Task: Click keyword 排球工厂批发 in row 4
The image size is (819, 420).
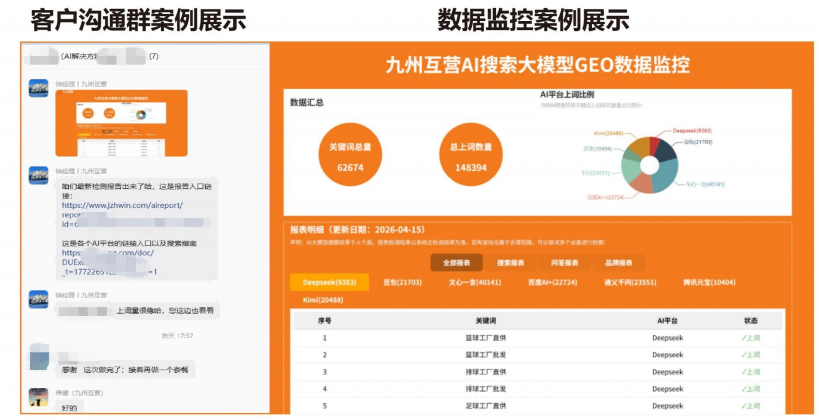Action: pos(485,389)
